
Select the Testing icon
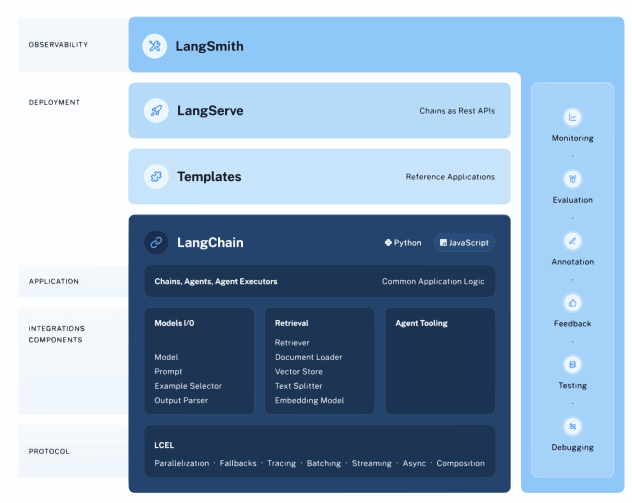coord(572,365)
